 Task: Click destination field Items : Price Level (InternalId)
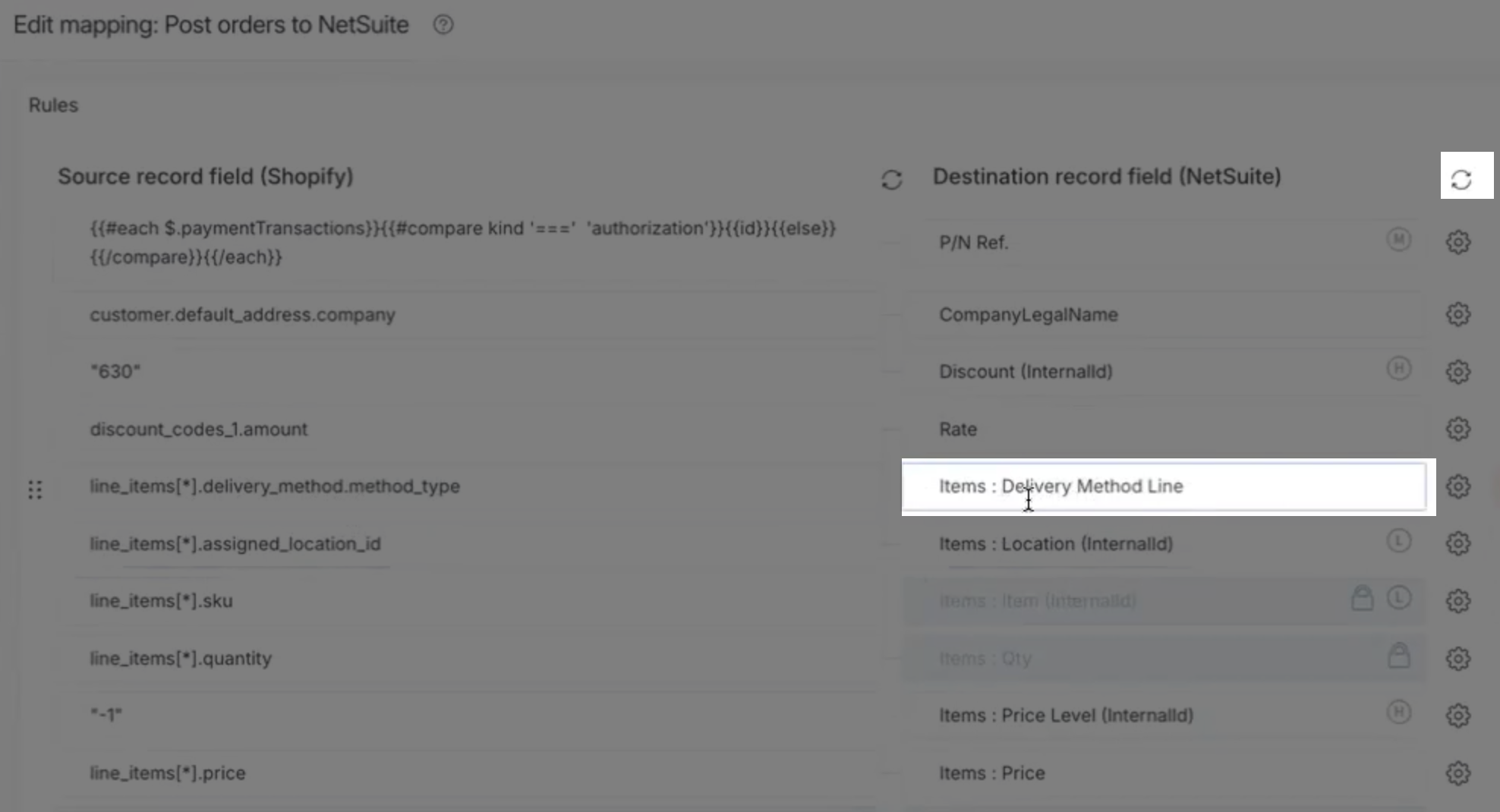coord(1164,716)
